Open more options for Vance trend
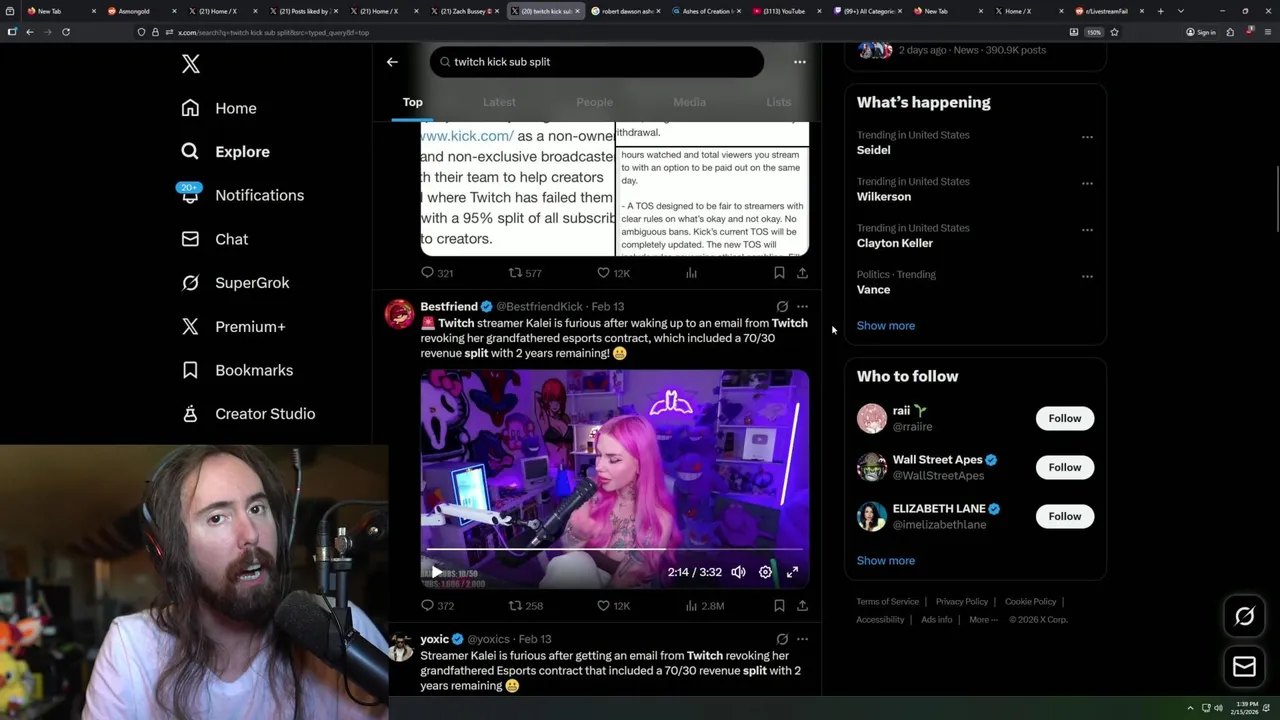 tap(1087, 277)
